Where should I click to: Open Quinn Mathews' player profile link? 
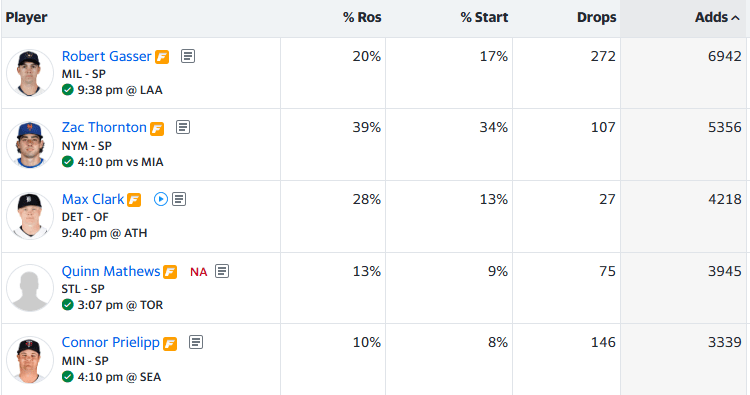[111, 271]
